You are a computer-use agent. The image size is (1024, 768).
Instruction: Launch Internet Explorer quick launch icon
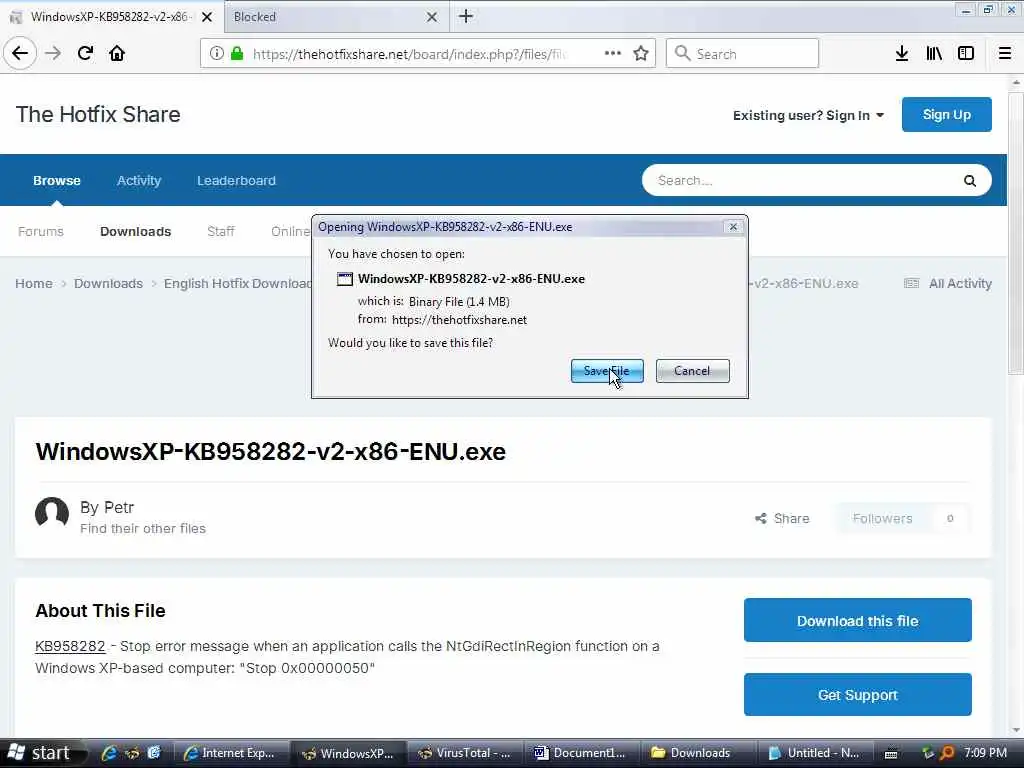pos(109,753)
